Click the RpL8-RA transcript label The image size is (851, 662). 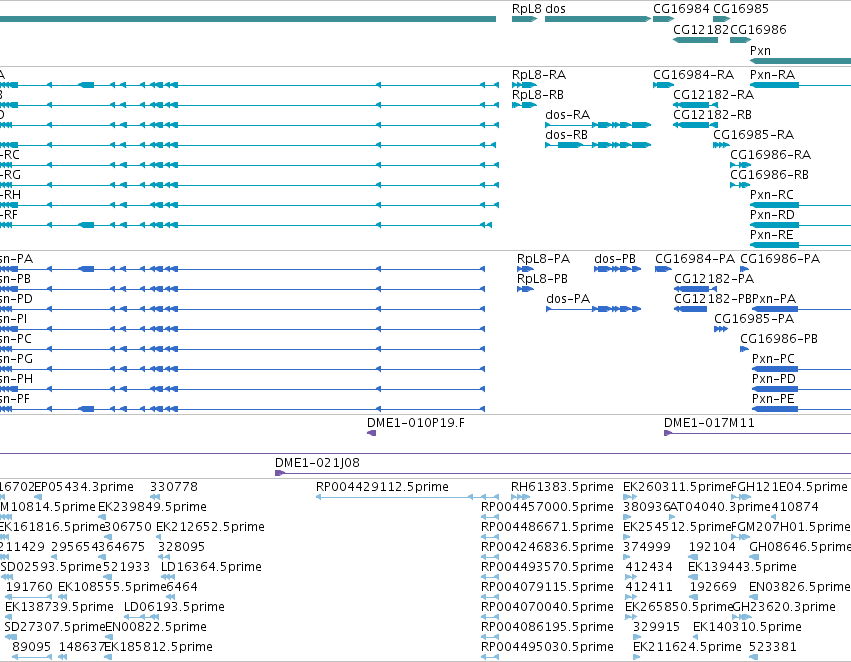tap(539, 75)
